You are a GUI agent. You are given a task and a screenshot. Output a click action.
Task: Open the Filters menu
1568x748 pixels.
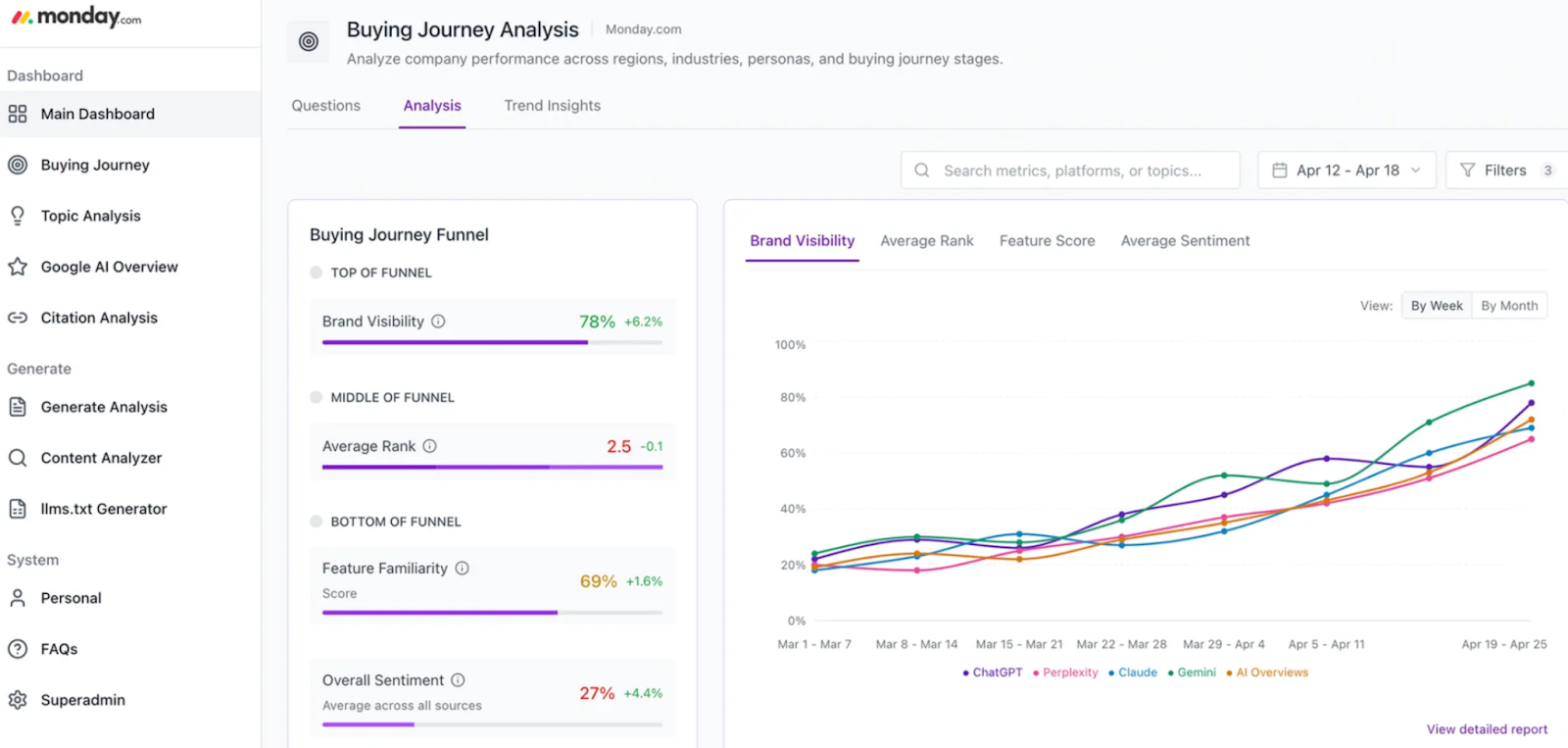pyautogui.click(x=1505, y=171)
